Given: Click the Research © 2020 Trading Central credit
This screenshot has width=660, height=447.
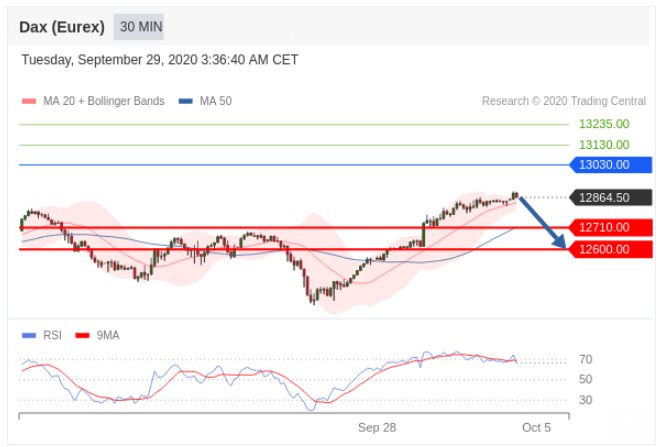Looking at the screenshot, I should [564, 101].
